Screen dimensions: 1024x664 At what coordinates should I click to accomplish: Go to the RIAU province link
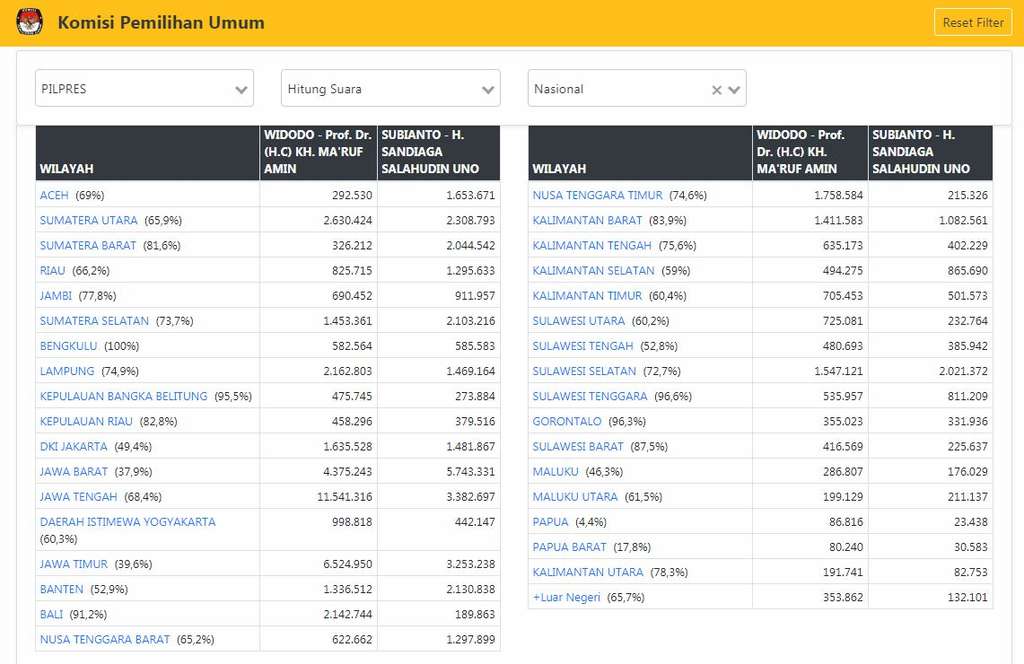(52, 270)
